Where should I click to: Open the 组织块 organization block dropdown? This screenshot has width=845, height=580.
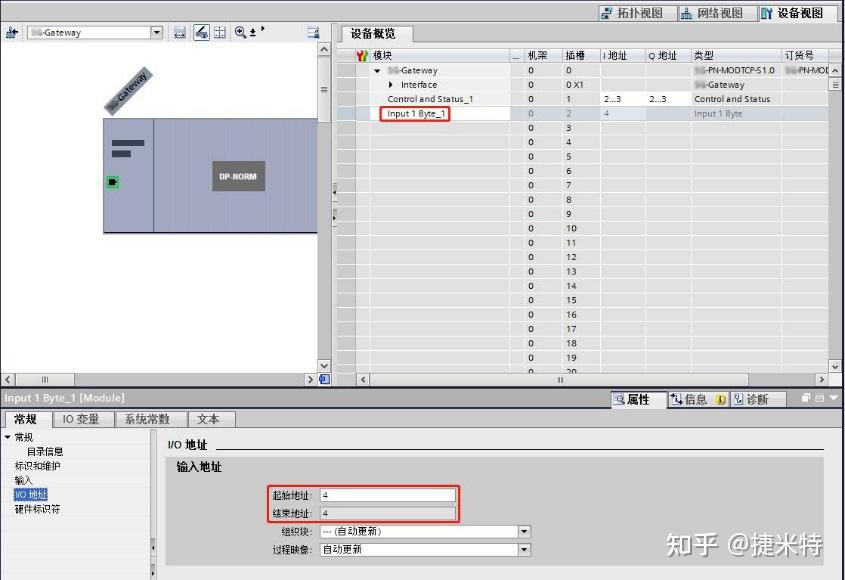point(524,531)
